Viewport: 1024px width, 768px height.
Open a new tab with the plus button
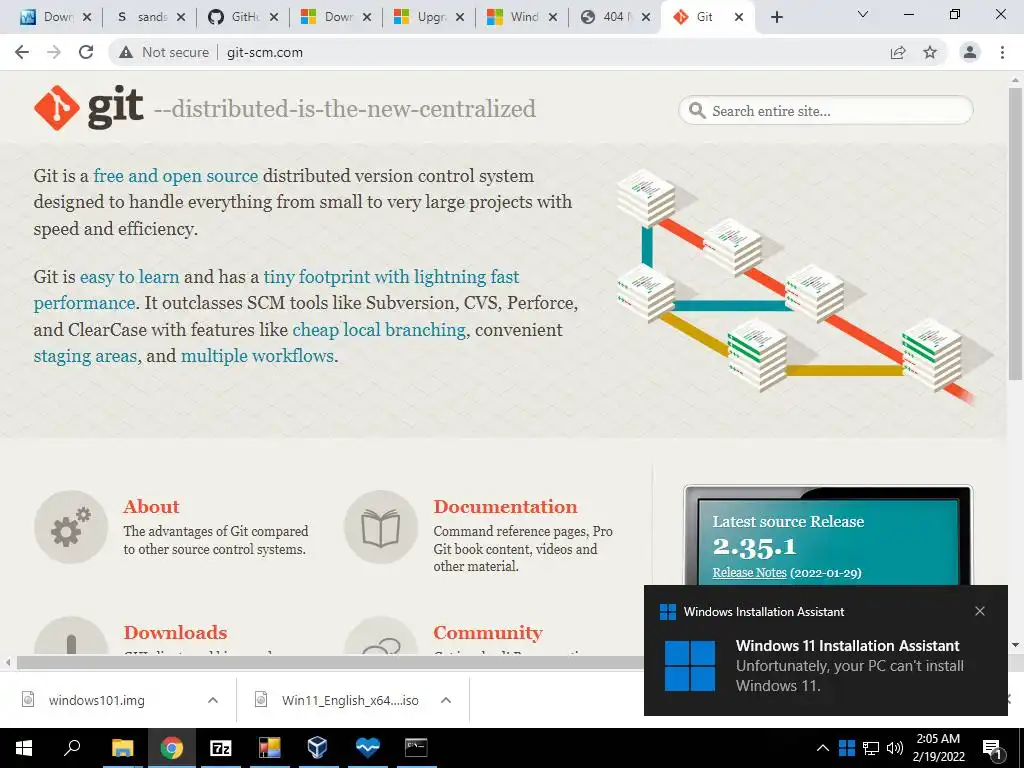pos(776,17)
